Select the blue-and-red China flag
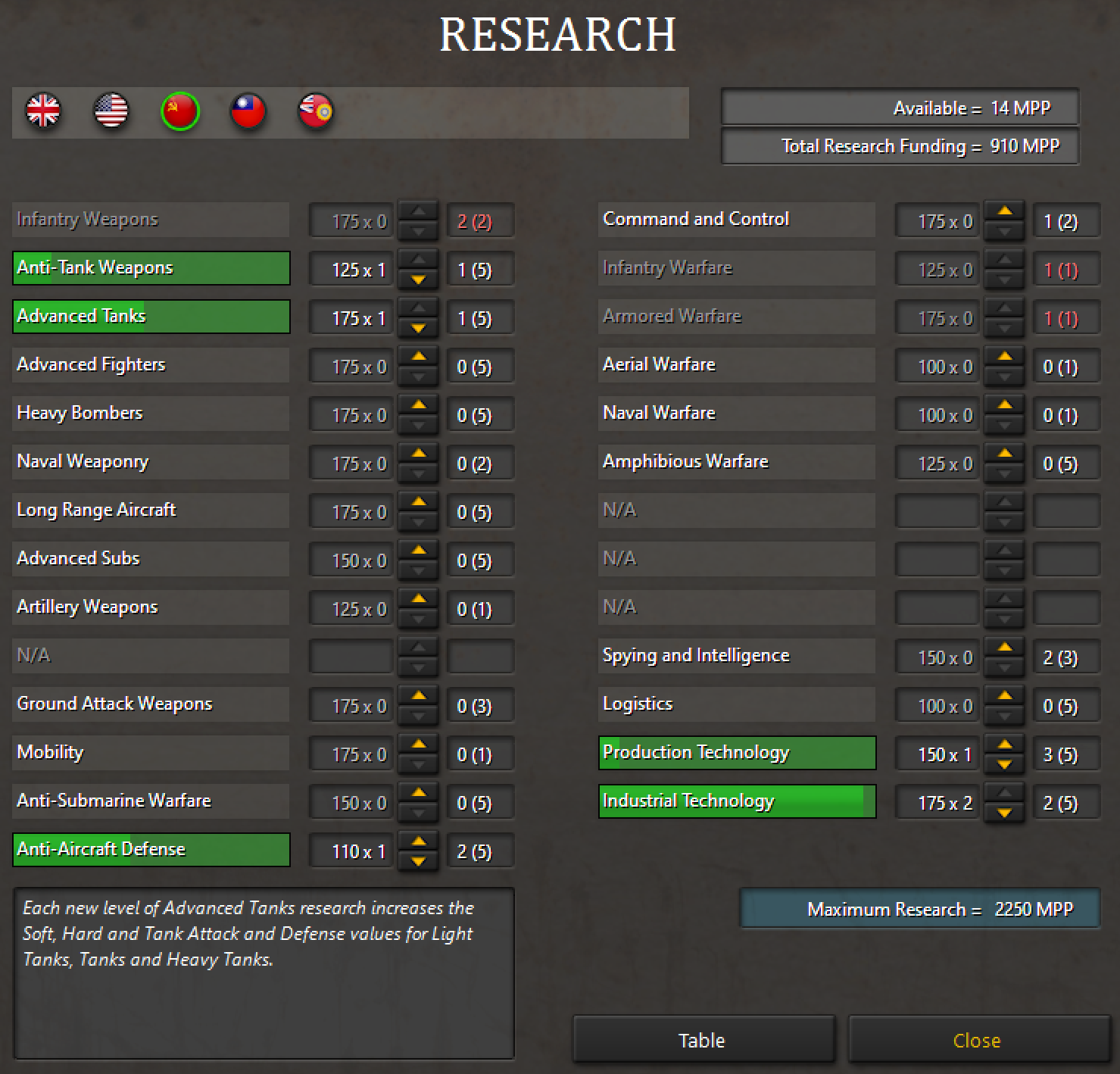This screenshot has width=1120, height=1074. pyautogui.click(x=248, y=111)
